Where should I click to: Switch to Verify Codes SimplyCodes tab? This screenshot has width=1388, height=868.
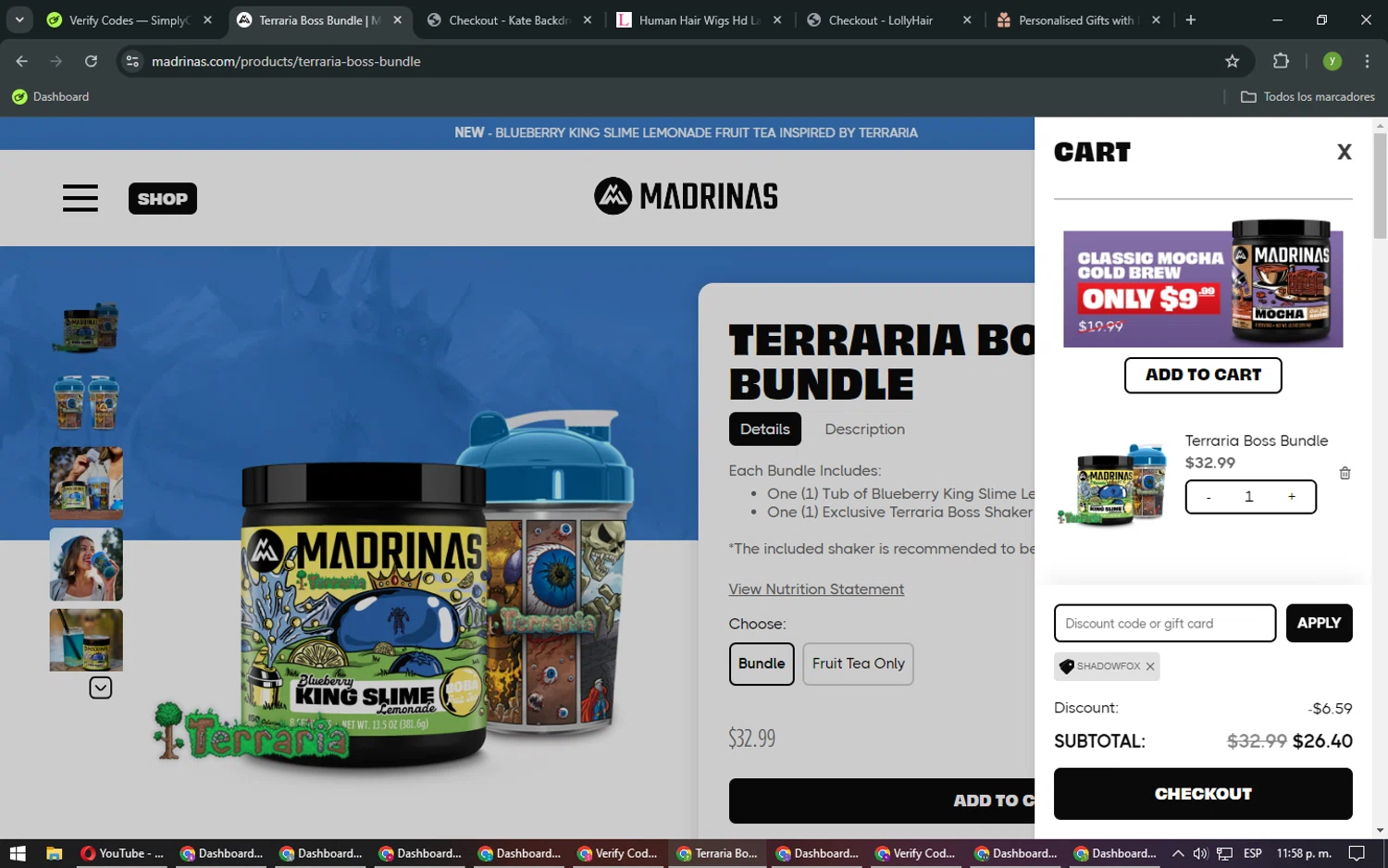pyautogui.click(x=130, y=19)
